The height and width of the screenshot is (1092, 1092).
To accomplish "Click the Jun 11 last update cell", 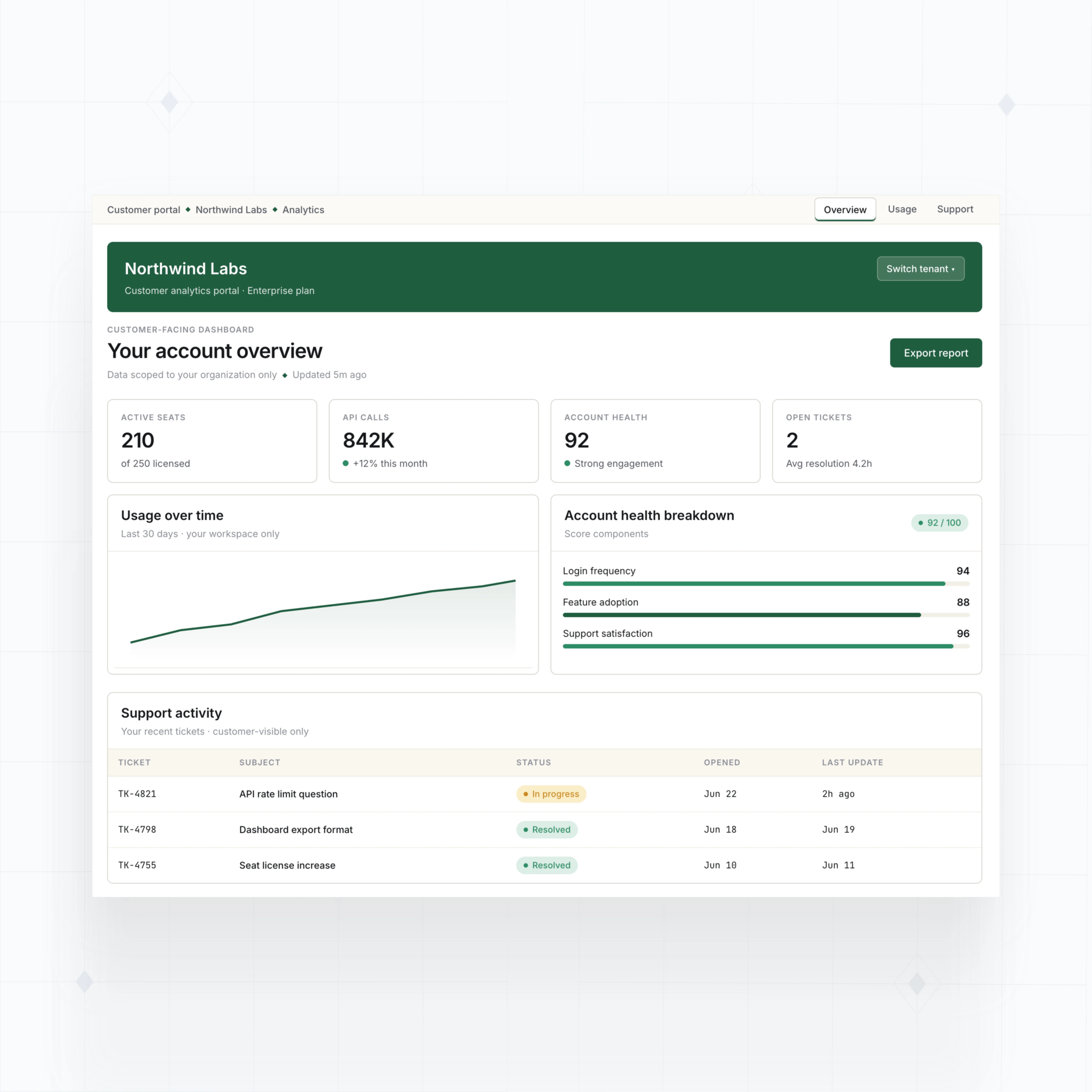I will 838,865.
